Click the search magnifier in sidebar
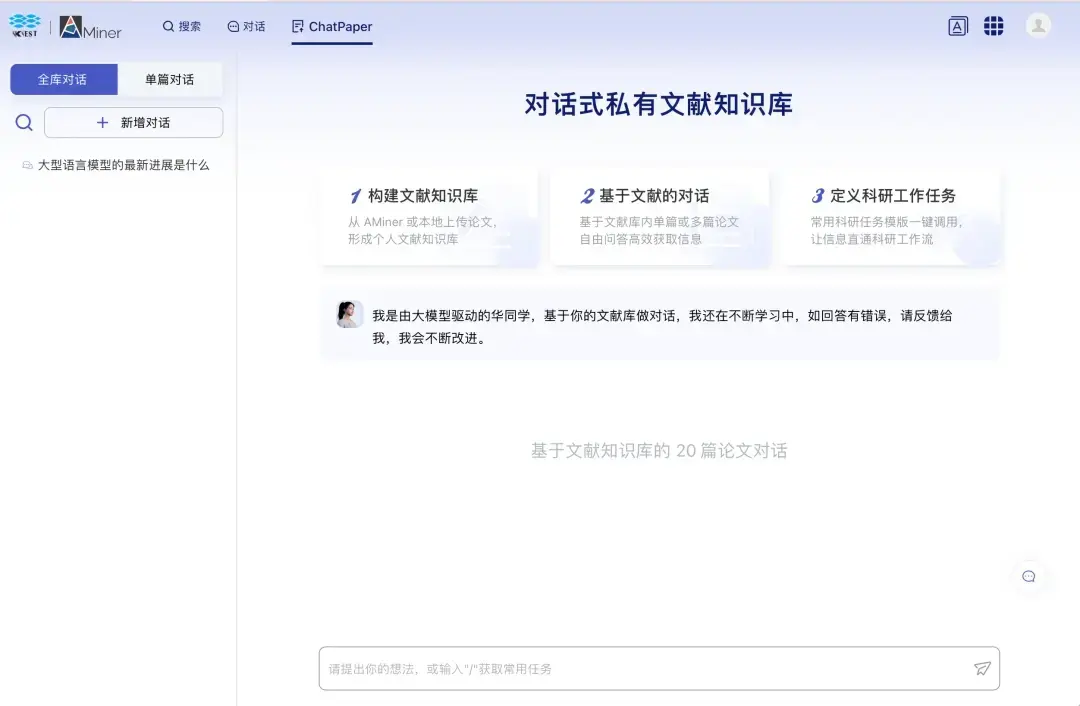Image resolution: width=1080 pixels, height=706 pixels. click(x=24, y=123)
